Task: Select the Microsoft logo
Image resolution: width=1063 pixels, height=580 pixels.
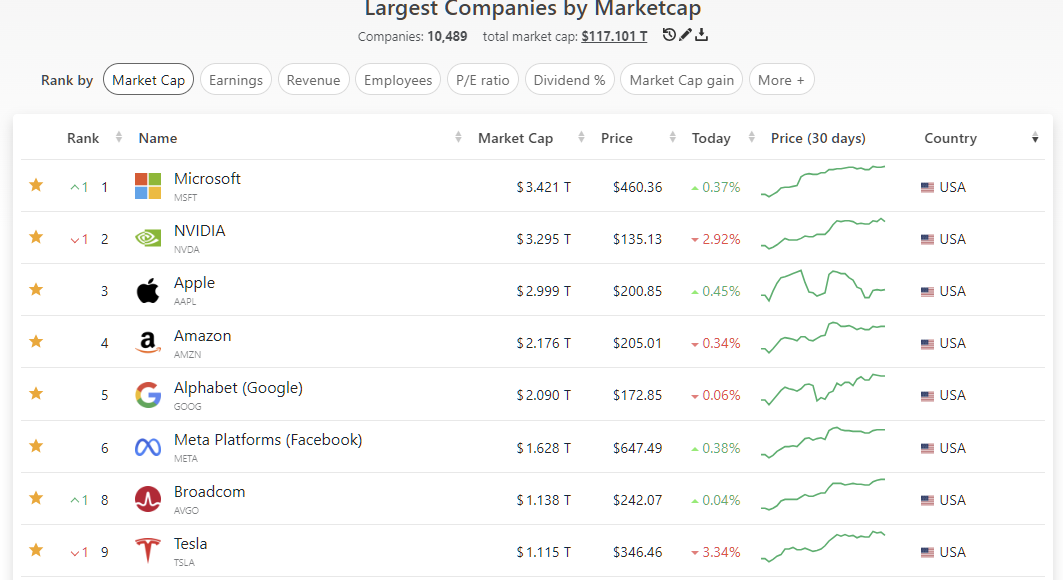Action: [x=147, y=186]
